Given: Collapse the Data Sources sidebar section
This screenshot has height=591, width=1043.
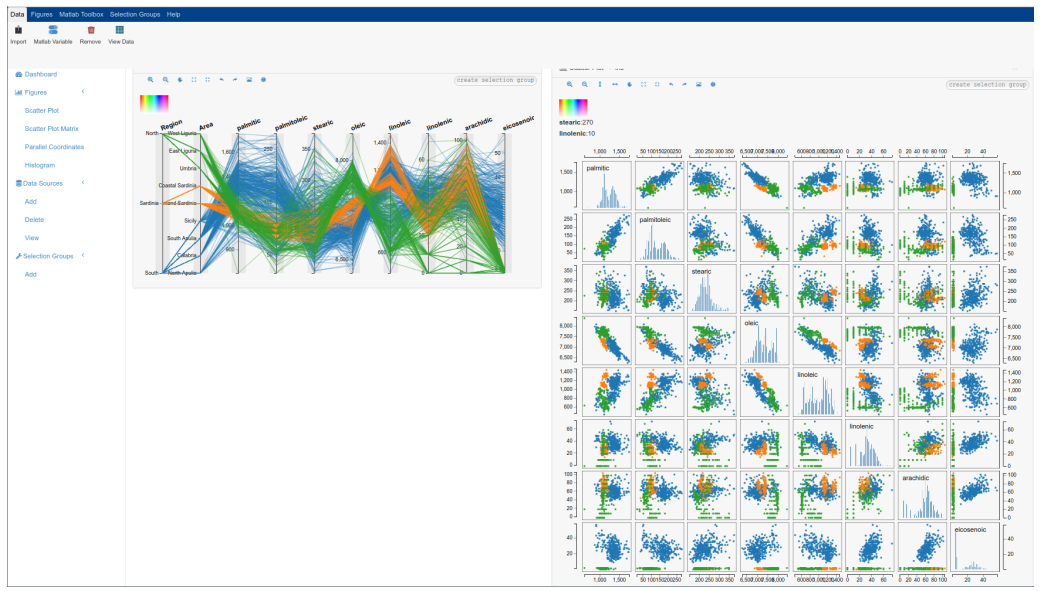Looking at the screenshot, I should point(83,182).
